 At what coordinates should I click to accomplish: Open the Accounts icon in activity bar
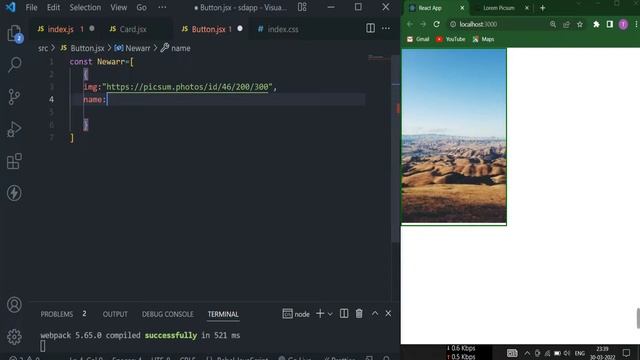(x=14, y=304)
